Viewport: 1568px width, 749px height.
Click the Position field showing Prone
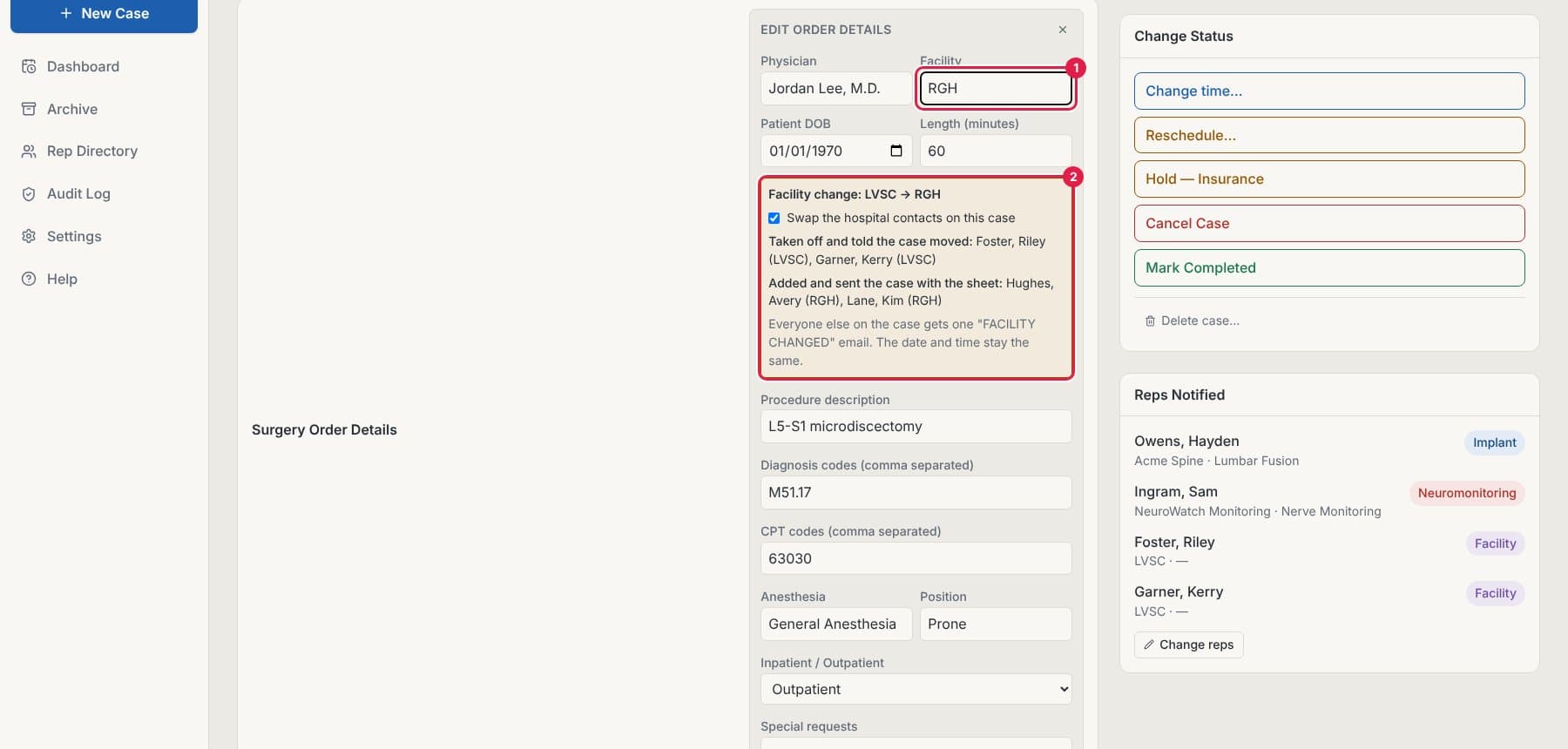[x=996, y=624]
